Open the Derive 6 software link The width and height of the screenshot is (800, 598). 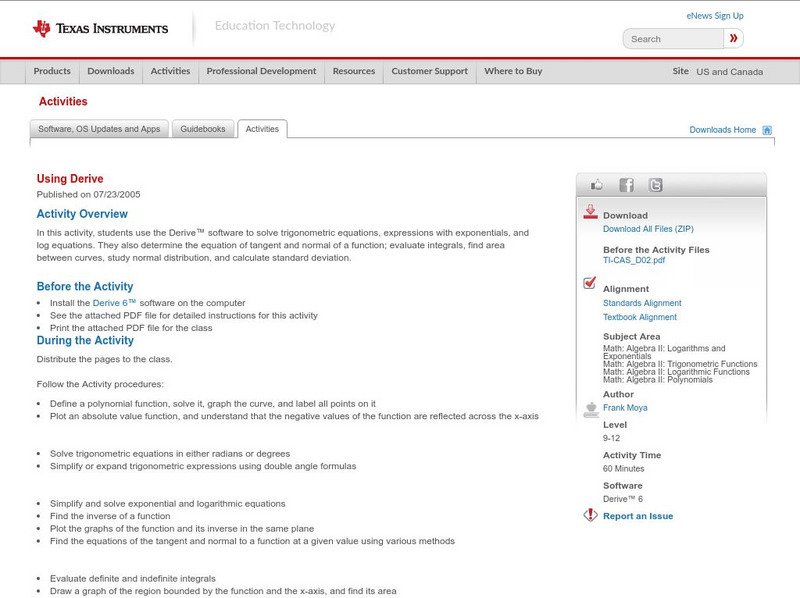tap(114, 303)
